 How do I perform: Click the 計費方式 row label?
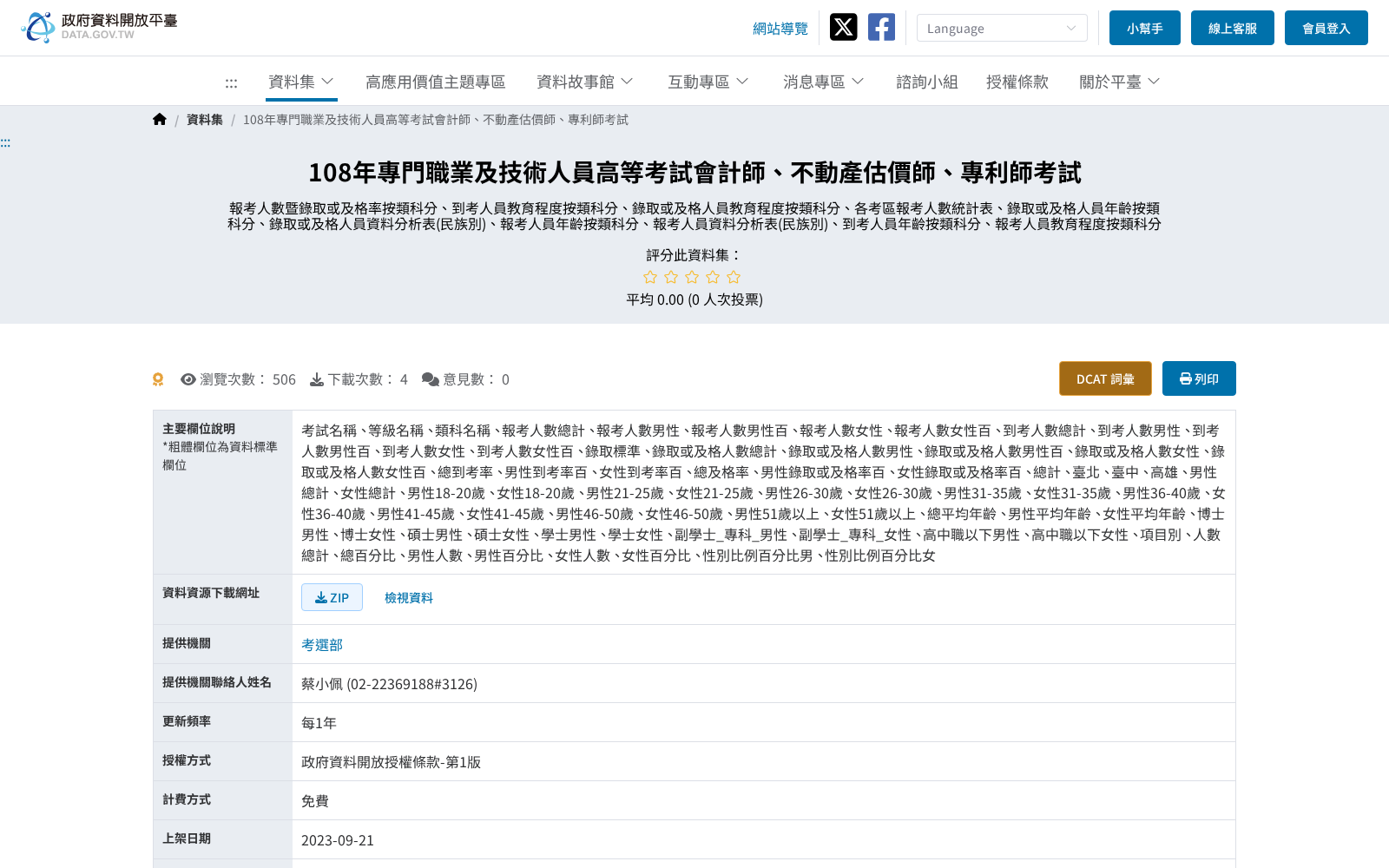coord(187,799)
